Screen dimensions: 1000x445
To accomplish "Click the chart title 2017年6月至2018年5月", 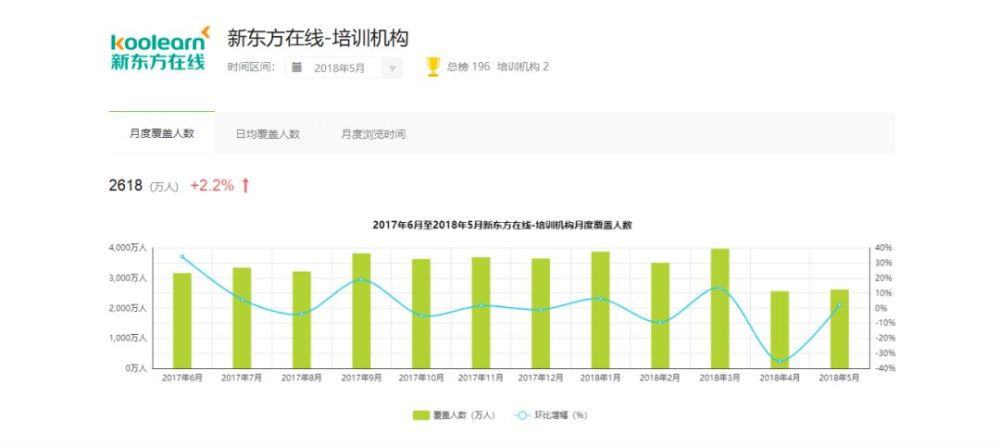I will 502,225.
